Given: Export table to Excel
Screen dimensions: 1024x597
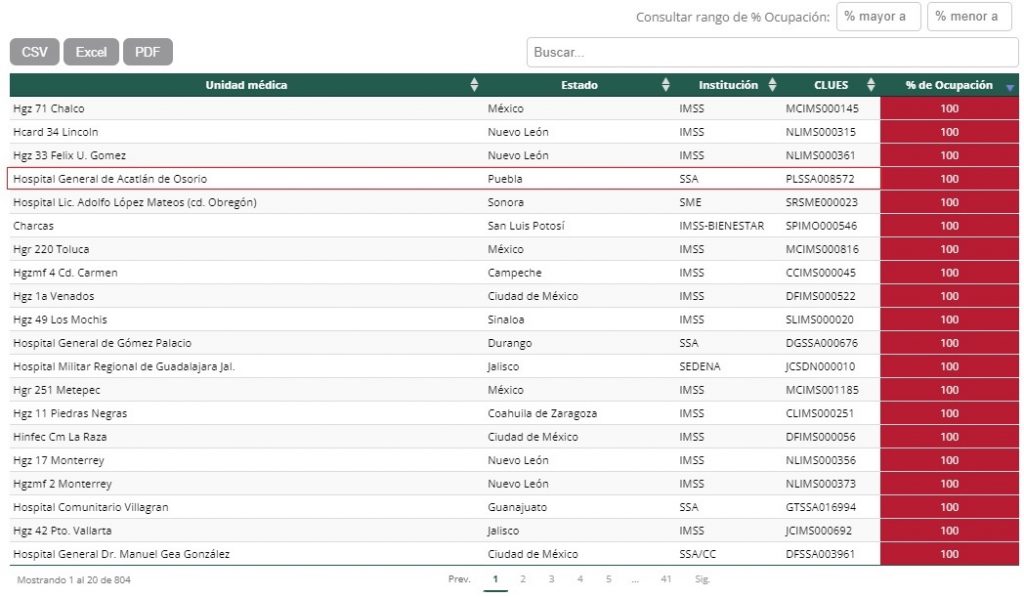Looking at the screenshot, I should 91,52.
